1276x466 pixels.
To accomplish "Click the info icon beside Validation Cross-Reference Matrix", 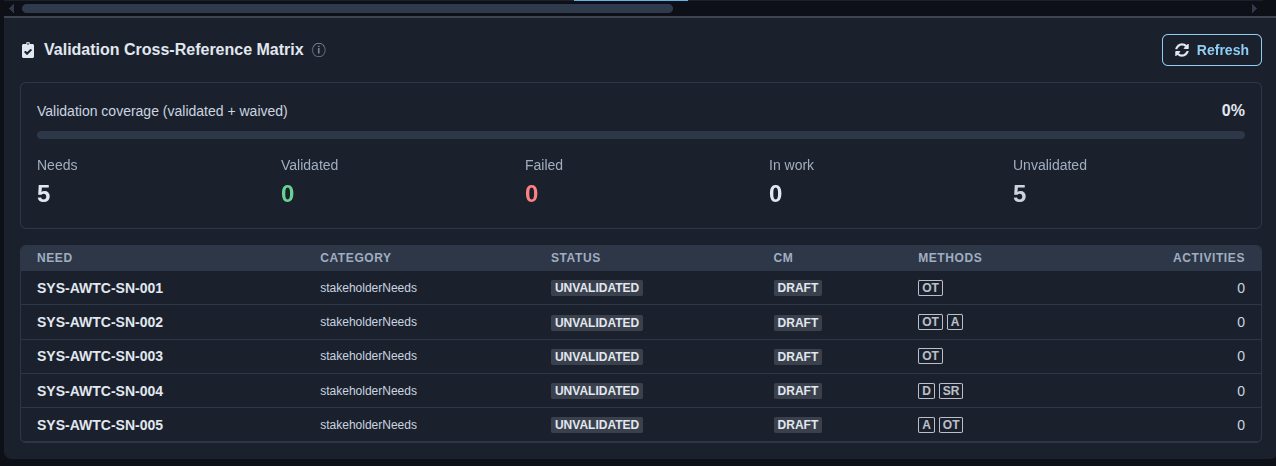I will click(319, 50).
